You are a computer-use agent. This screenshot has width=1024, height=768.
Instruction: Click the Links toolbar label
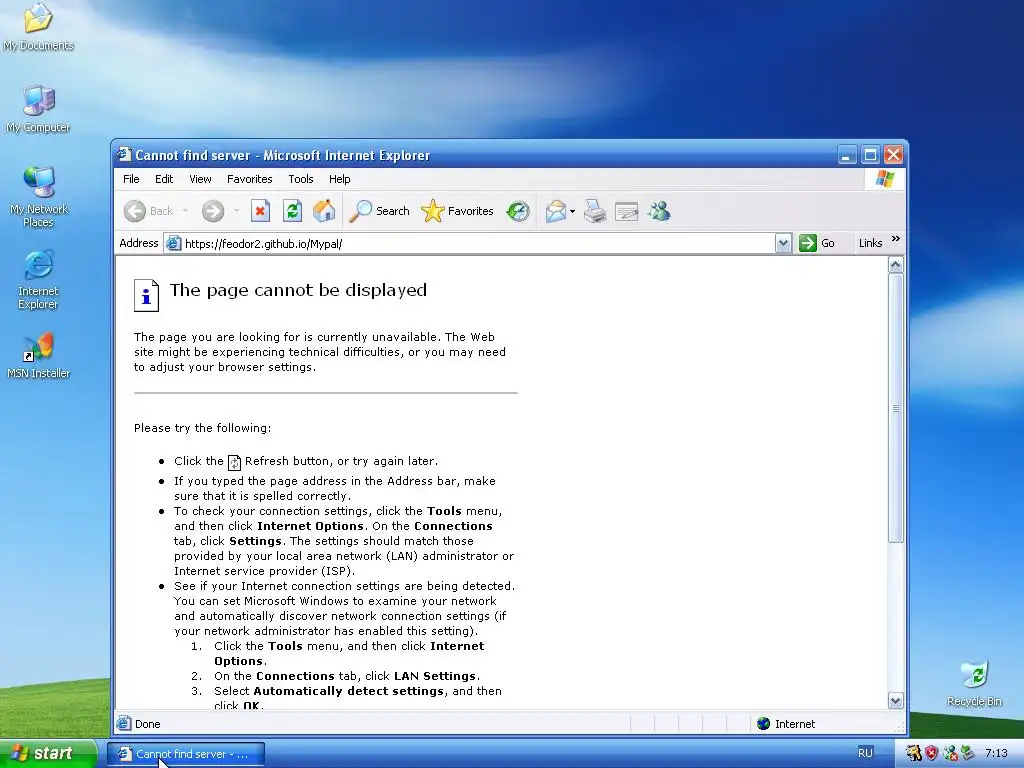(871, 243)
